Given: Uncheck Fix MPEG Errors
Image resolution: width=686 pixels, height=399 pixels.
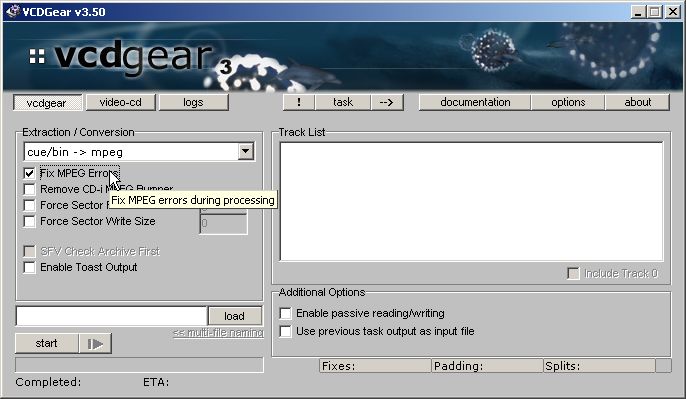Looking at the screenshot, I should pyautogui.click(x=29, y=173).
